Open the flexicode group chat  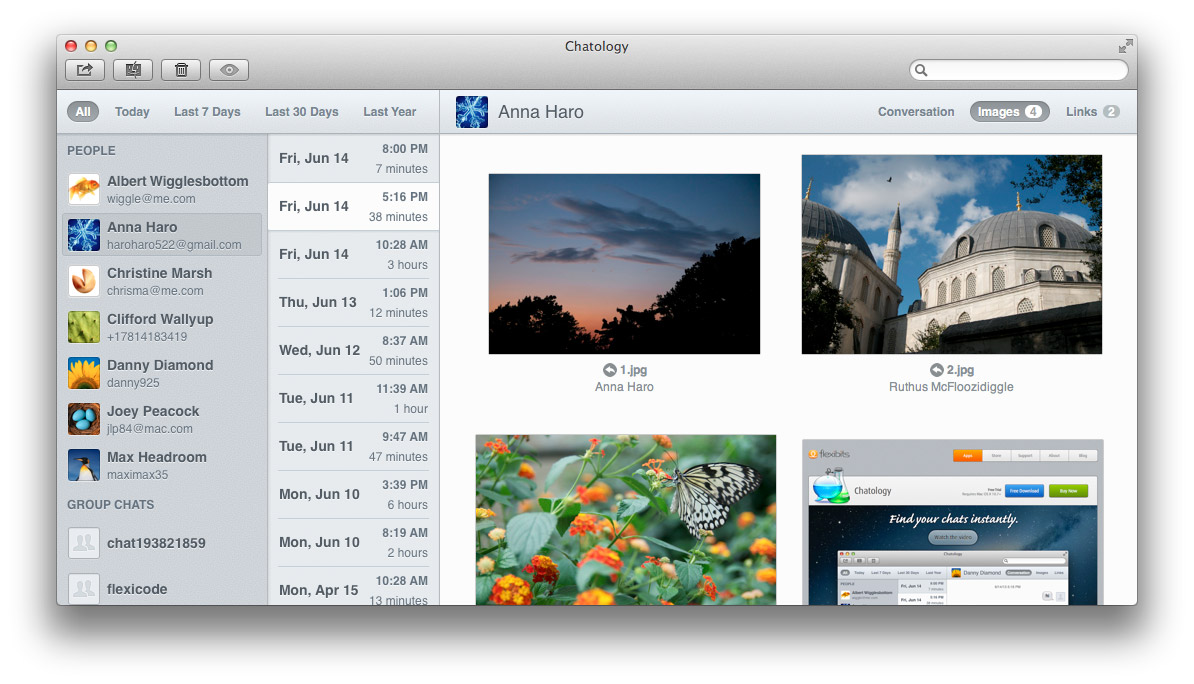[x=137, y=589]
